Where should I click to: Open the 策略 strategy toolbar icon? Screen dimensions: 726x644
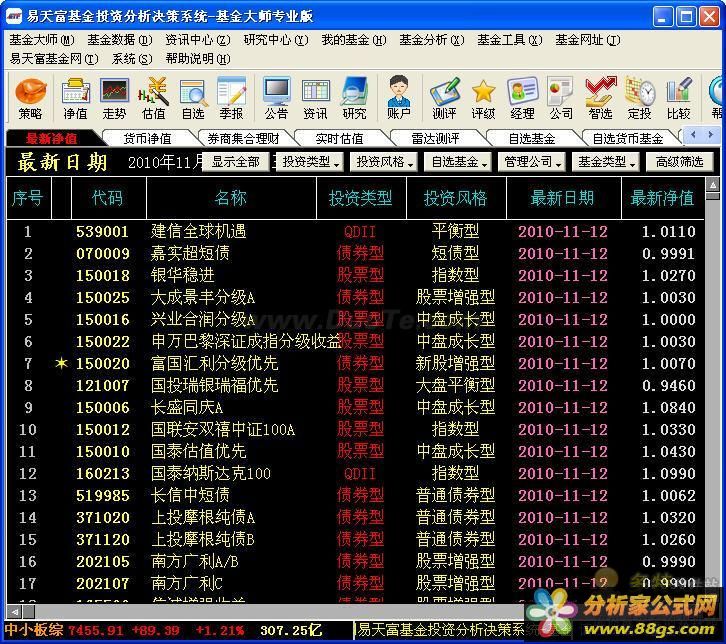(31, 97)
